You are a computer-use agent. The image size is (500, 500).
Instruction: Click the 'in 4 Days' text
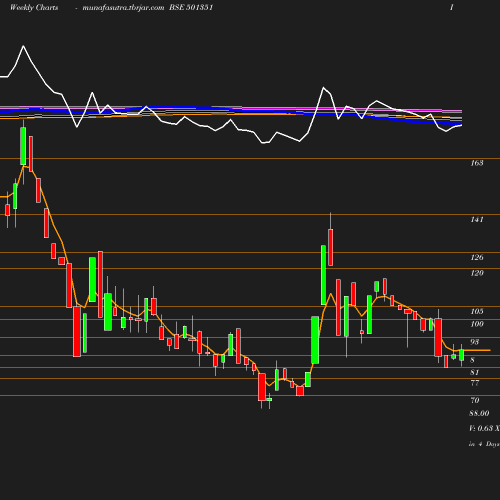[x=484, y=444]
